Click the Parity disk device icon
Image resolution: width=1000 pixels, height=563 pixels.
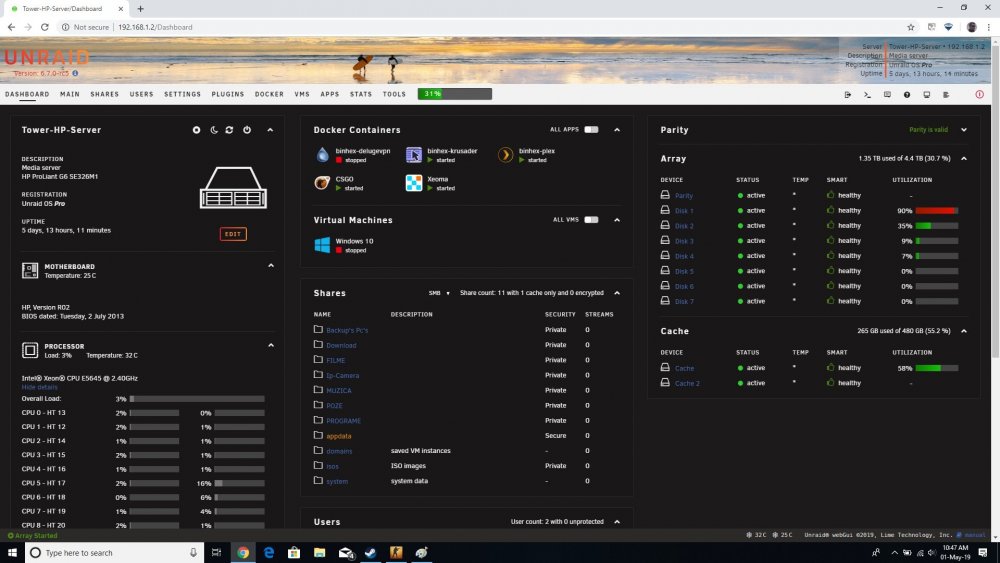tap(665, 195)
